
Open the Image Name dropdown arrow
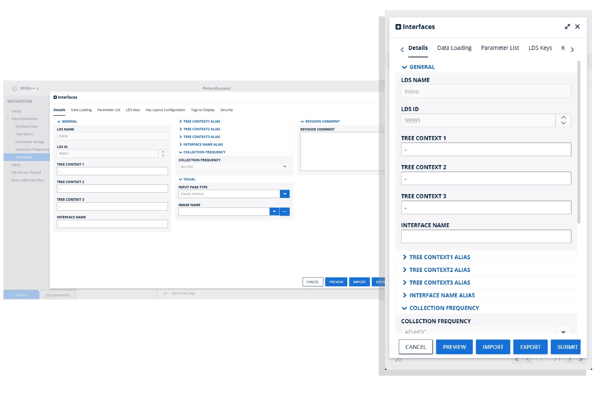(x=274, y=212)
